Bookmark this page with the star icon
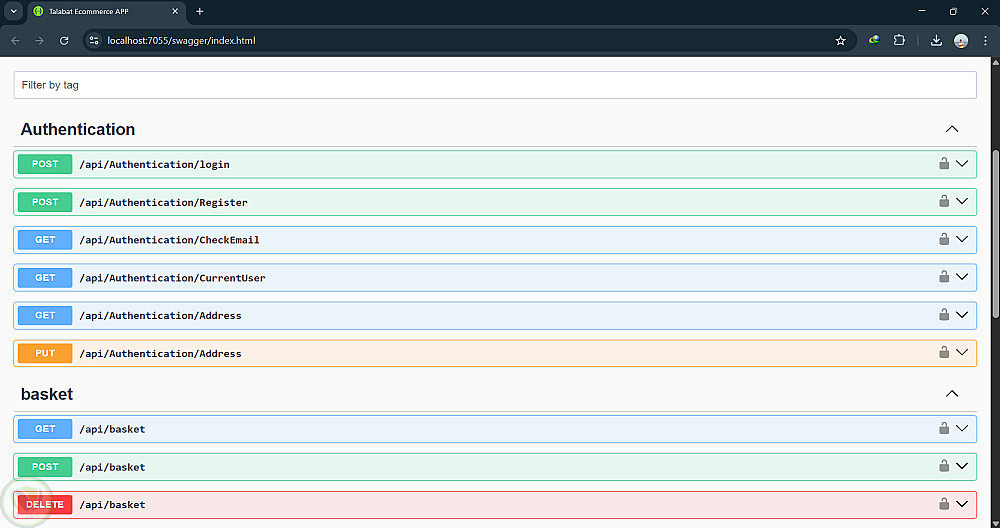The height and width of the screenshot is (528, 1000). pyautogui.click(x=841, y=41)
